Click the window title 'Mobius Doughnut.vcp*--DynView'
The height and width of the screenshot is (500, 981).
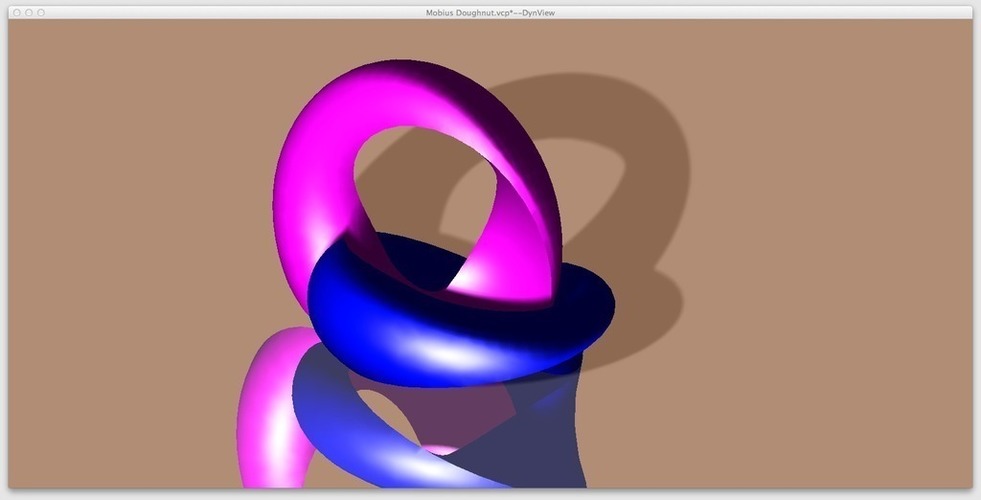(490, 13)
